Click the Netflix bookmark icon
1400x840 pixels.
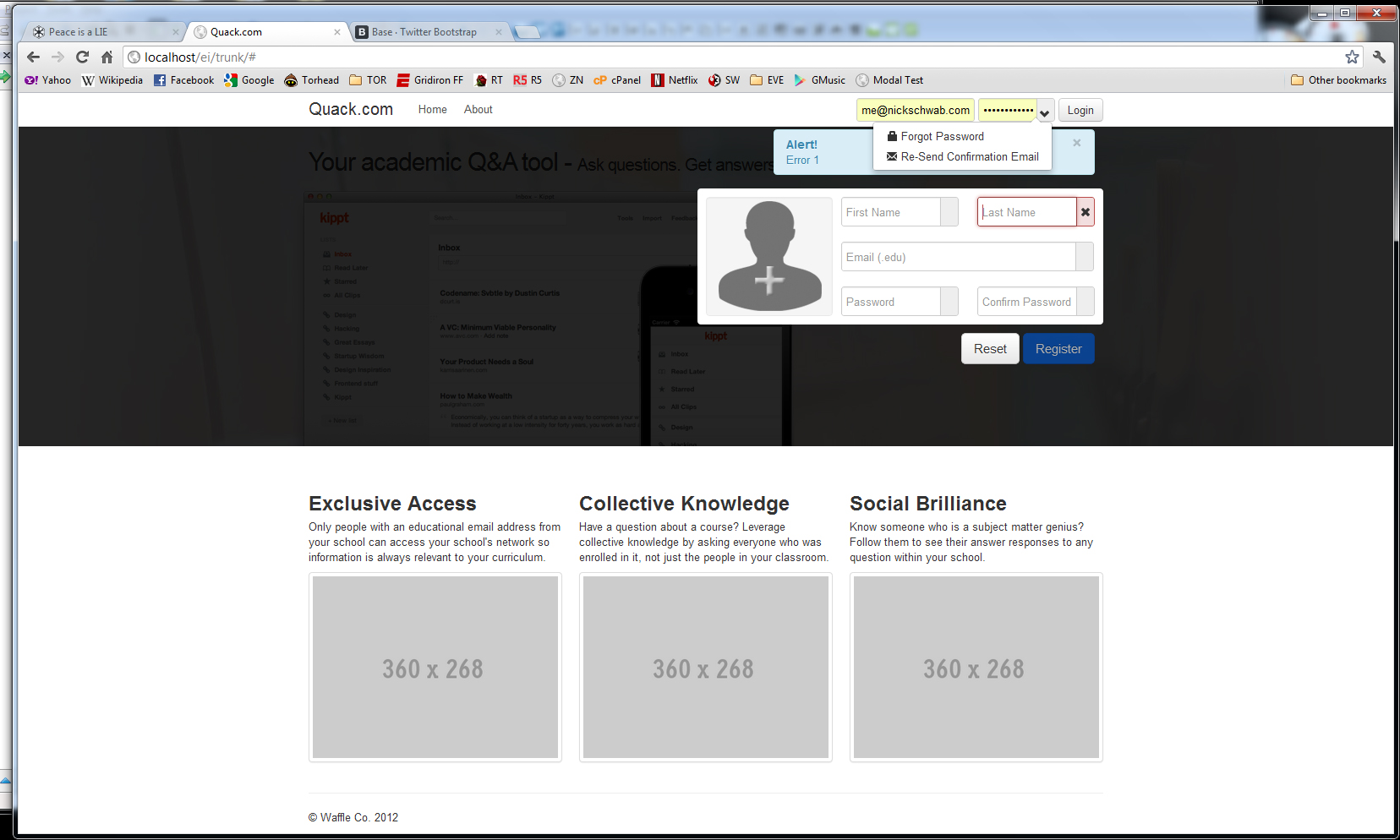click(x=658, y=80)
